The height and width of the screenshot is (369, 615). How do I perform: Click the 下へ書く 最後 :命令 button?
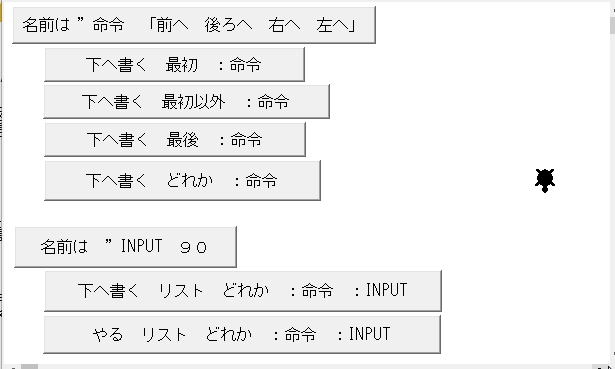point(175,140)
